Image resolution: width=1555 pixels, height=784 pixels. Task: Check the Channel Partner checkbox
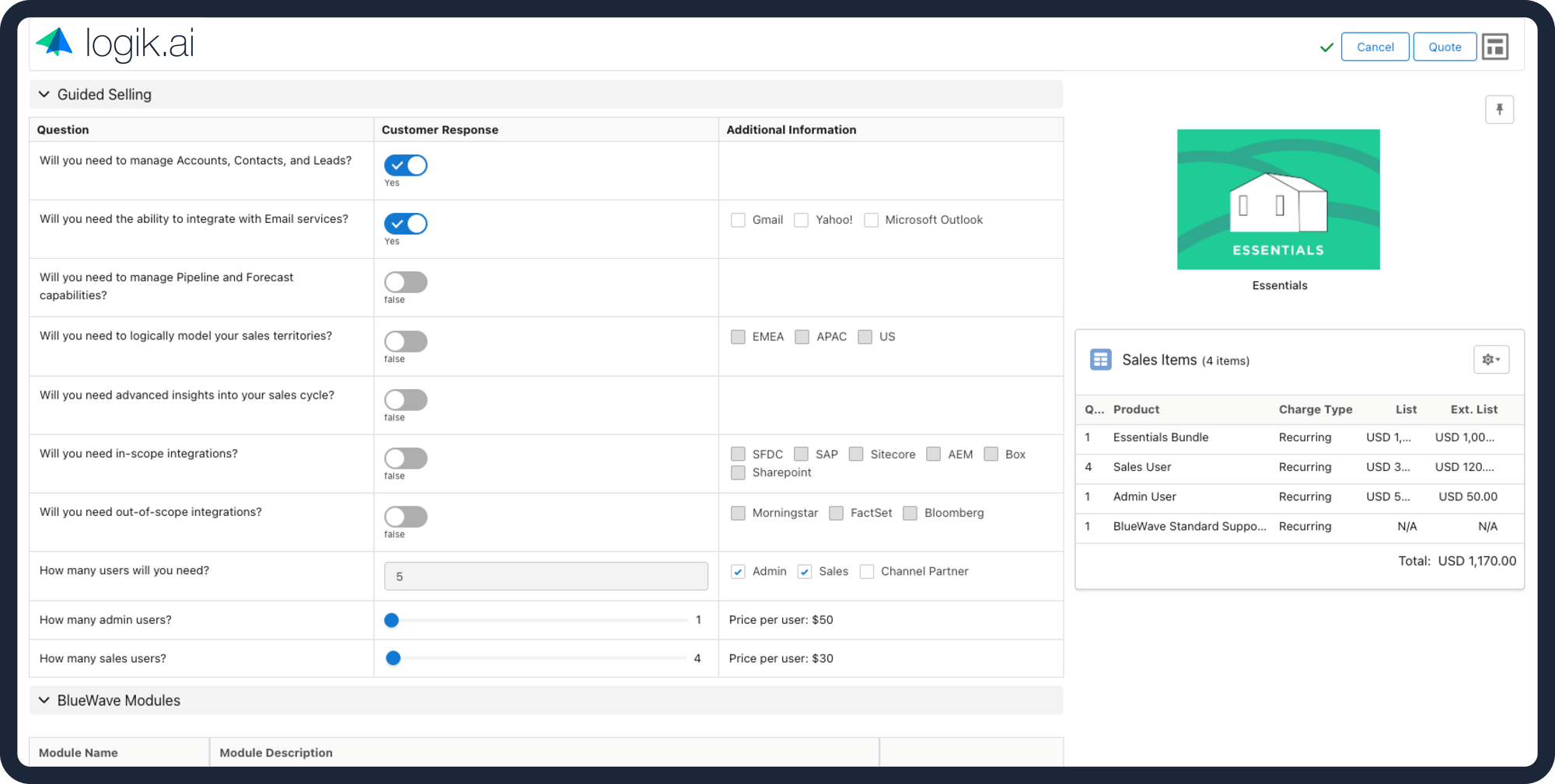point(867,571)
